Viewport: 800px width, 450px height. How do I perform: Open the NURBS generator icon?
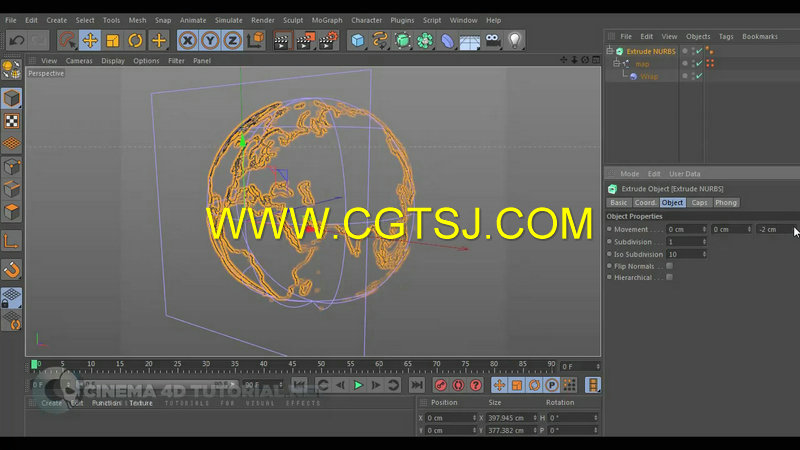[403, 40]
